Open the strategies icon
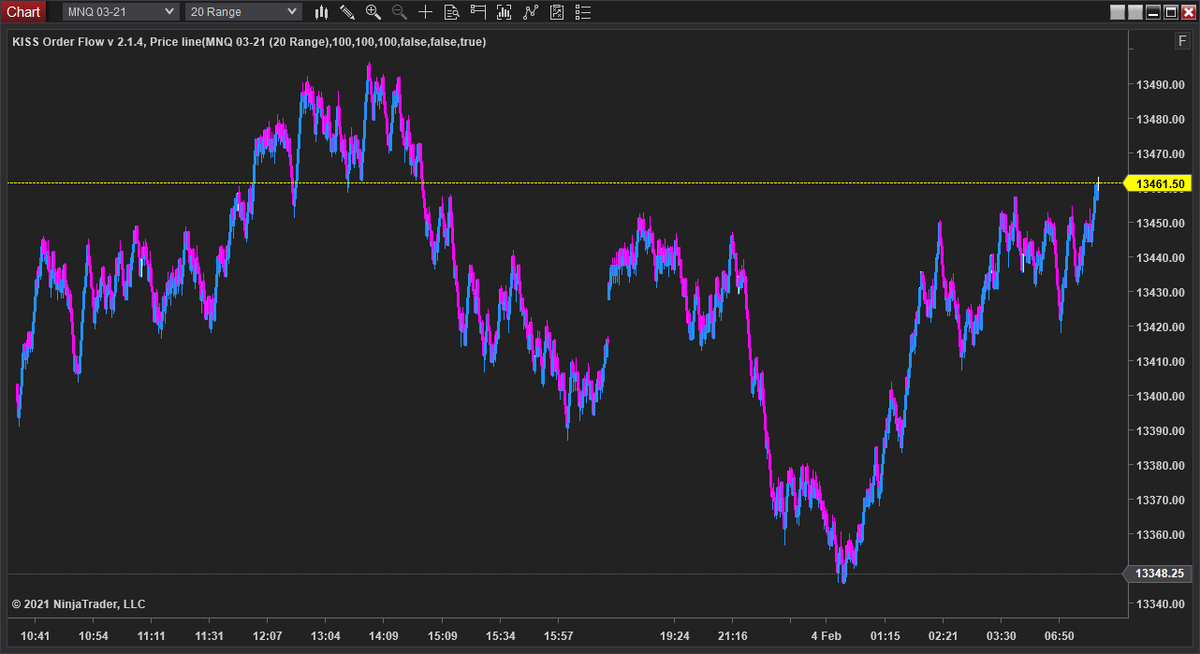Viewport: 1200px width, 654px height. point(556,12)
